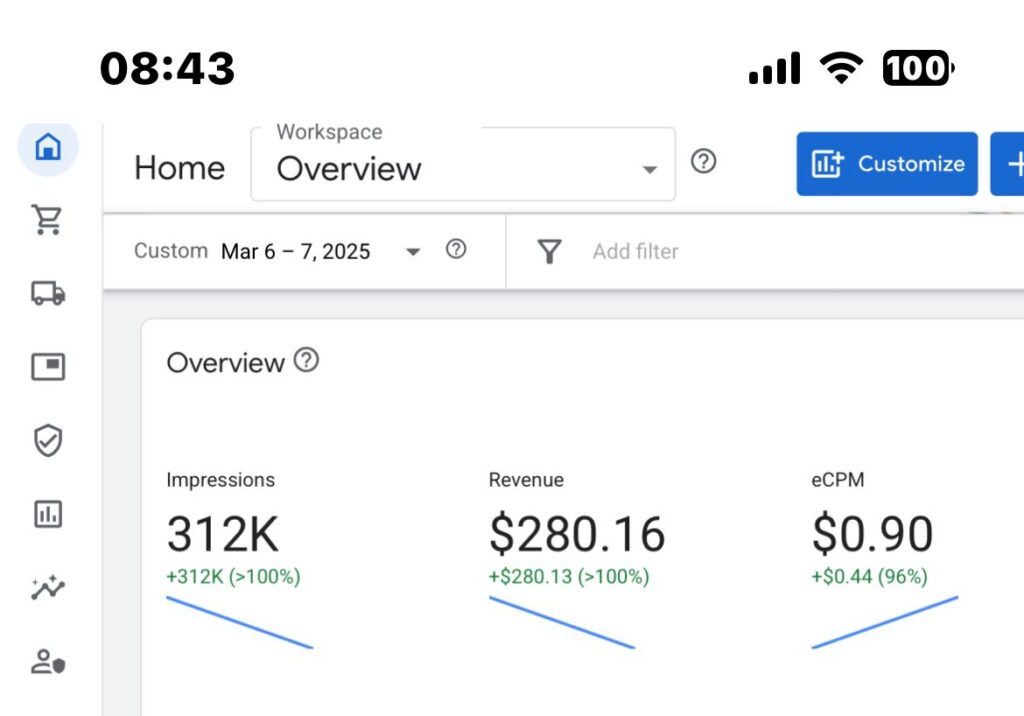Viewport: 1024px width, 716px height.
Task: Click the help icon beside Overview heading
Action: [306, 361]
